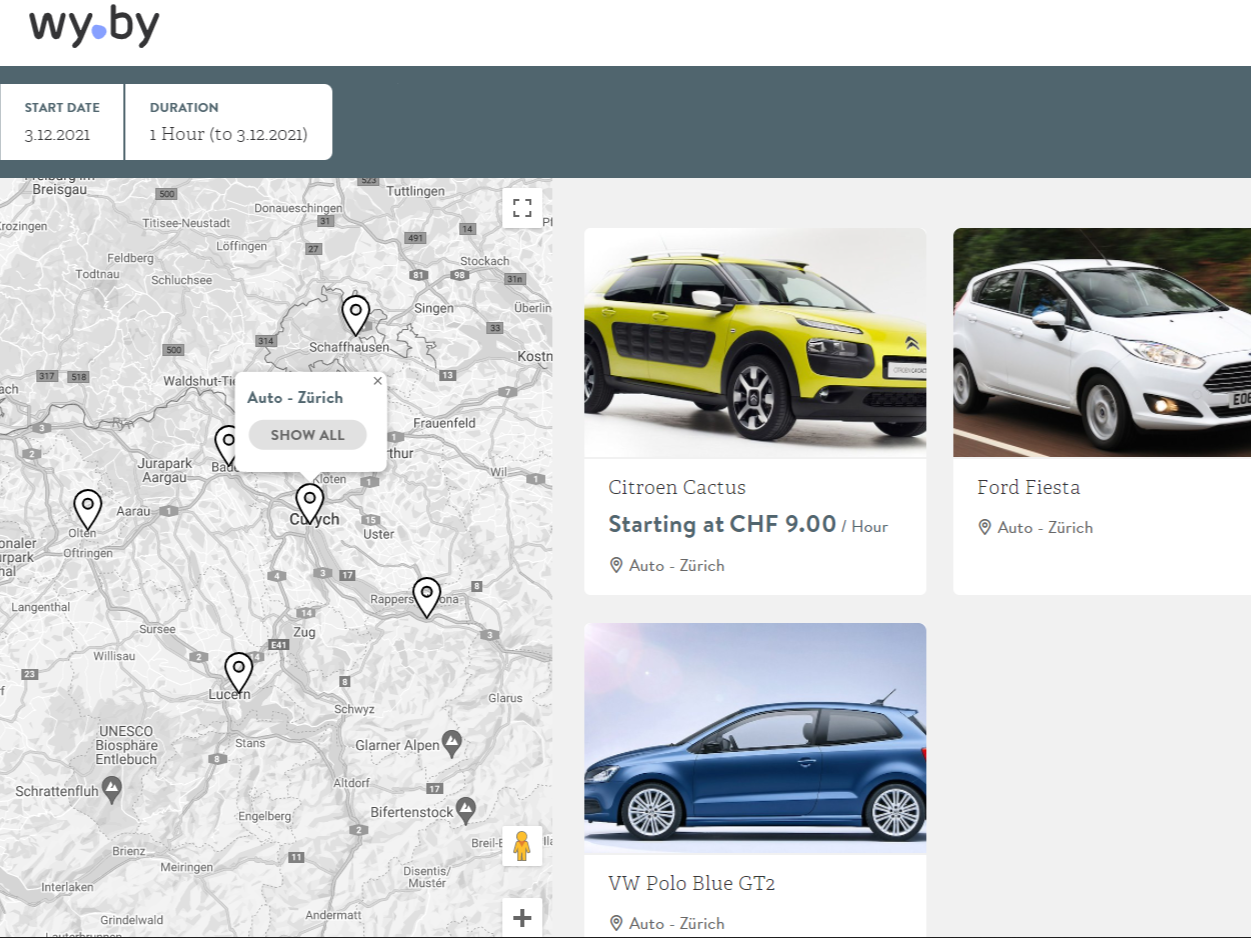Click Frauenfeld label on map

444,423
